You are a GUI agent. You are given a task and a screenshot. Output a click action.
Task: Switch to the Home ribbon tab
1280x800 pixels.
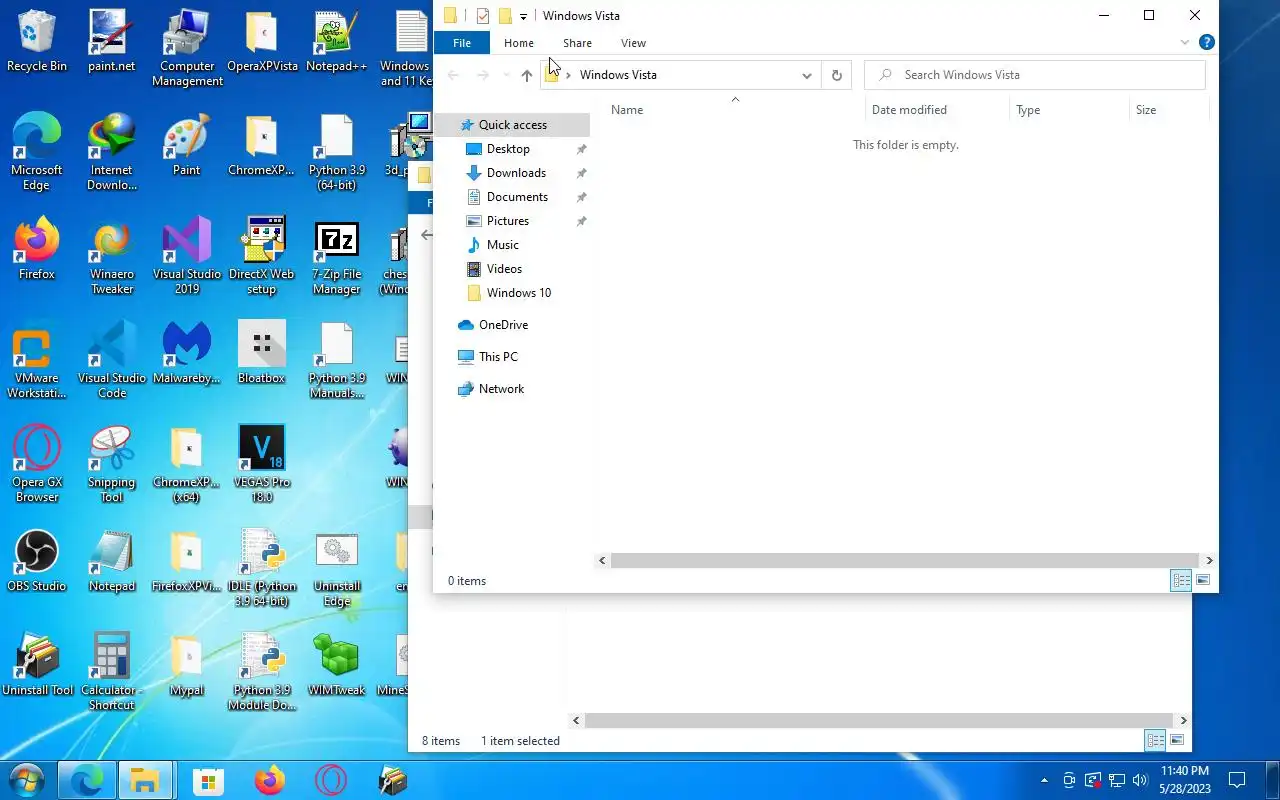pos(519,43)
